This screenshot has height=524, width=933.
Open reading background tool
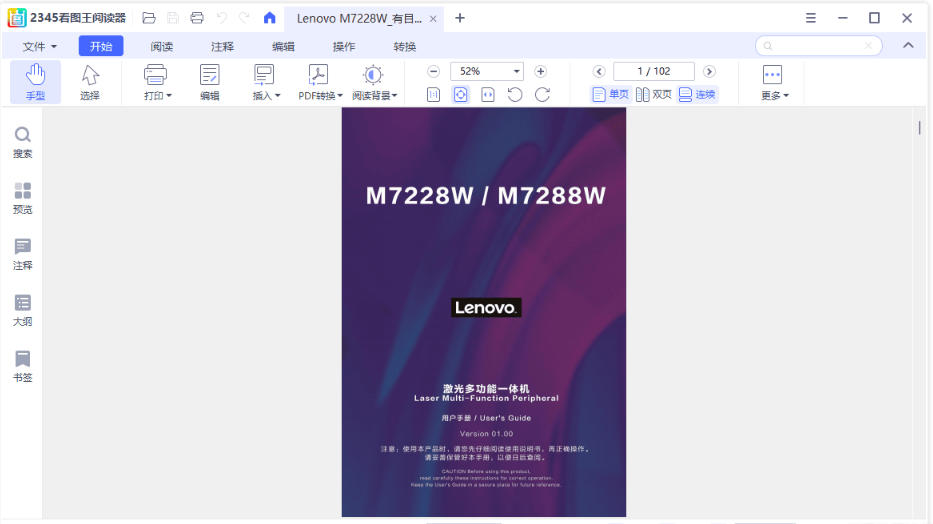pyautogui.click(x=373, y=76)
